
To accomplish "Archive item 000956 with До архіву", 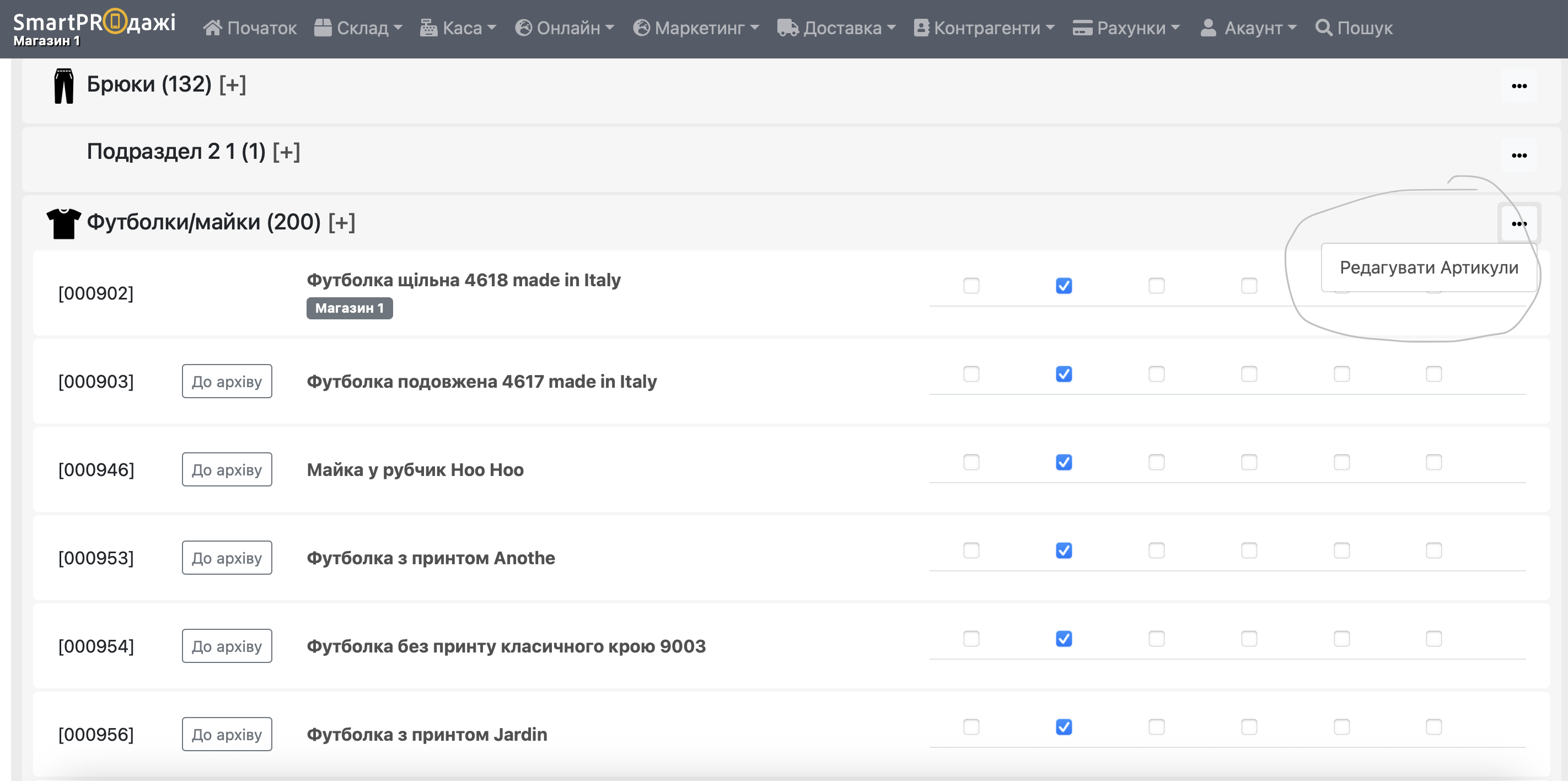I will tap(227, 734).
